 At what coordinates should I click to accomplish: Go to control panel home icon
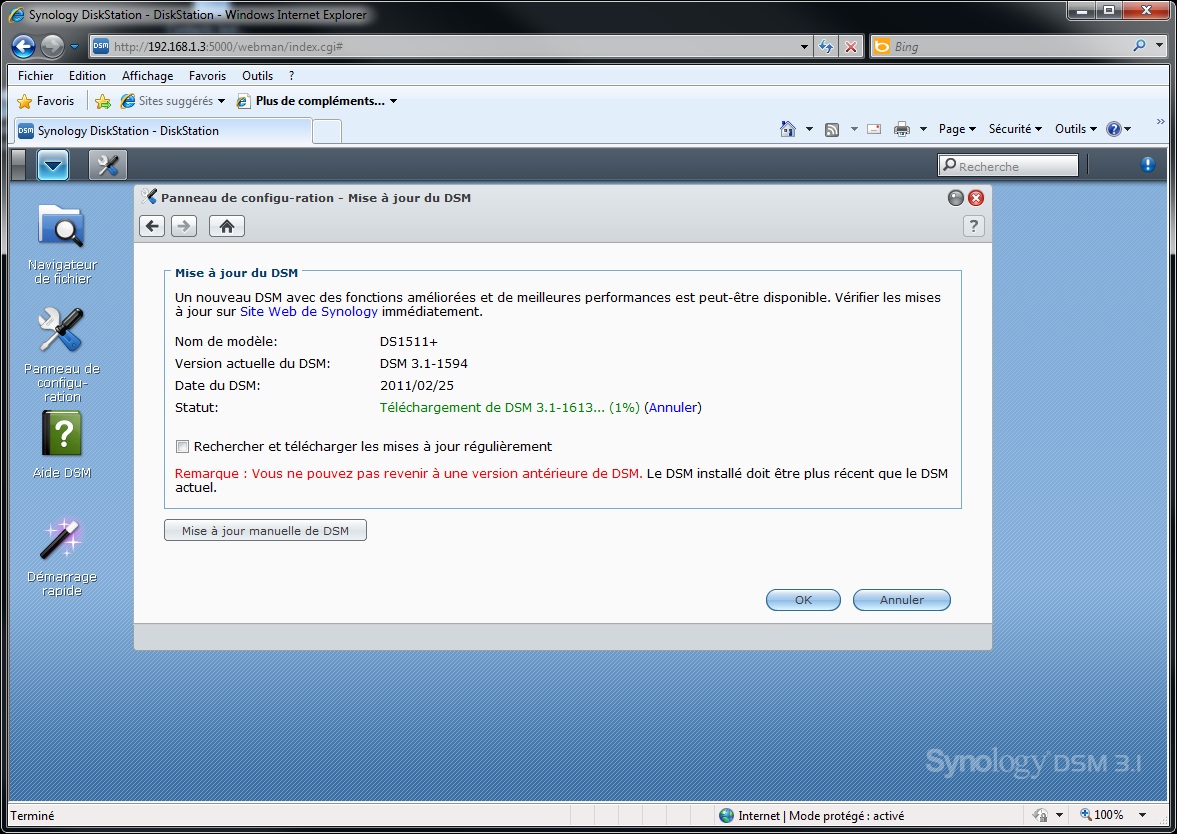(227, 226)
